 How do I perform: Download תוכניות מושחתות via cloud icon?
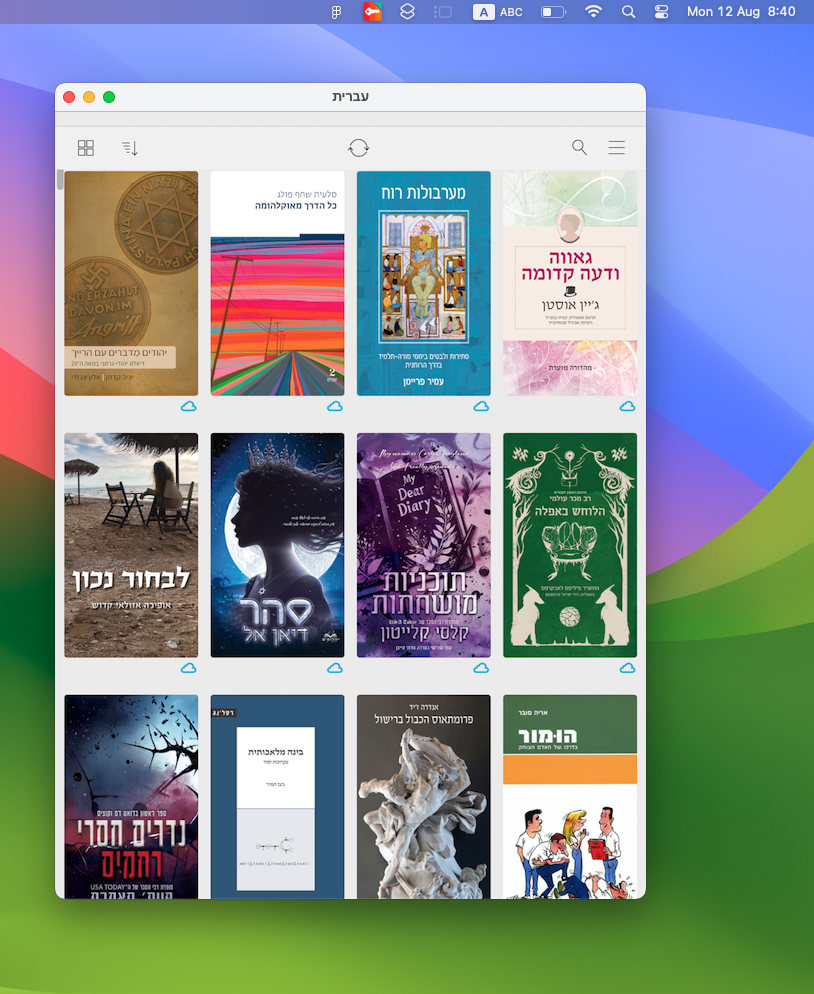coord(481,668)
